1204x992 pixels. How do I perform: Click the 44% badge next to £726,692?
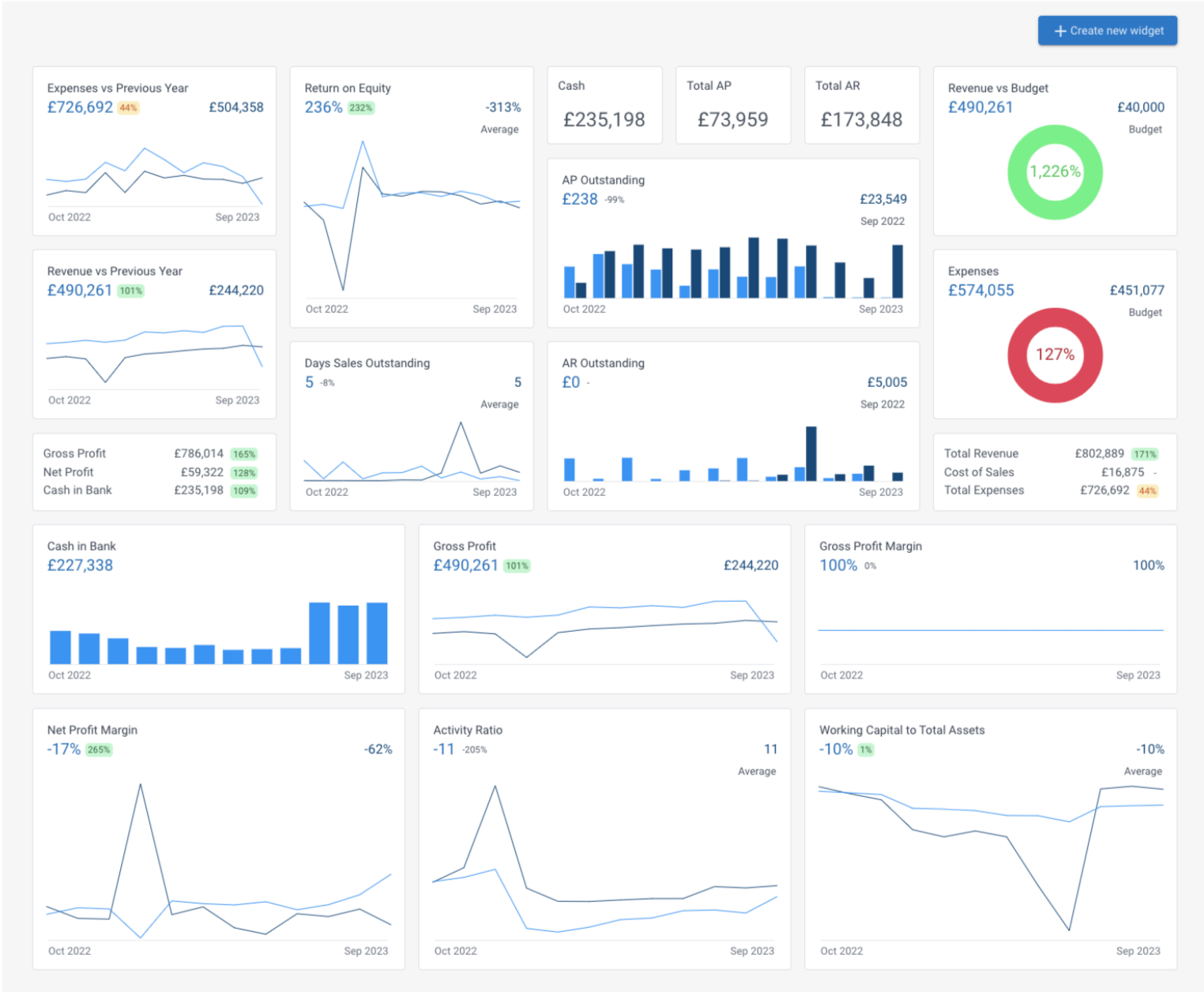pyautogui.click(x=127, y=107)
